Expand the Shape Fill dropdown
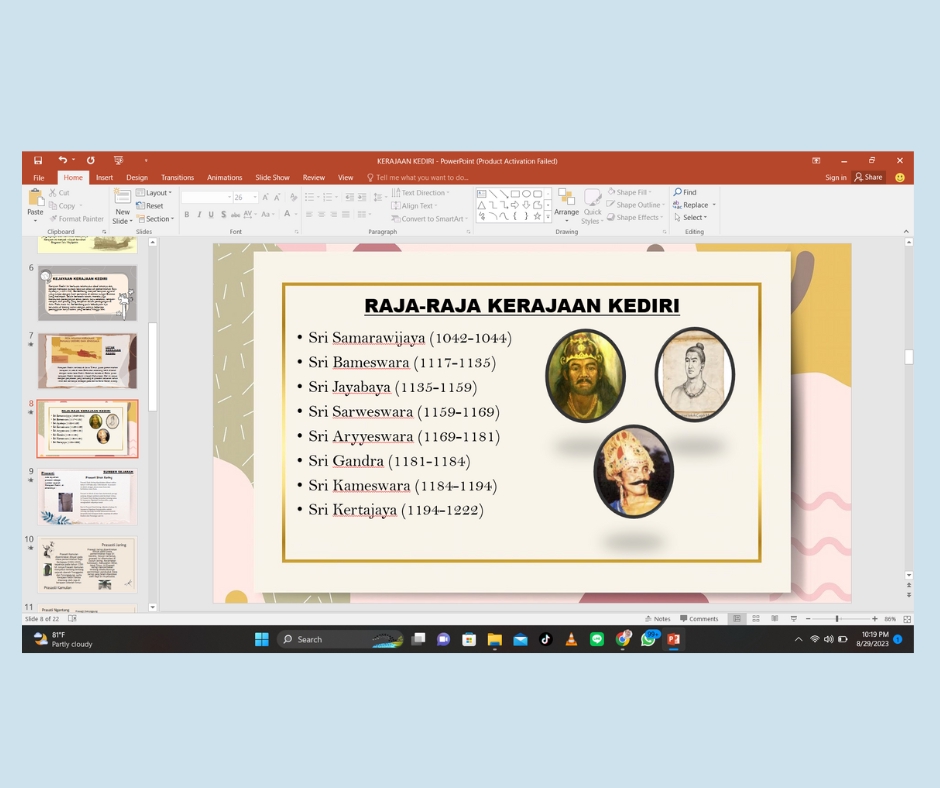The height and width of the screenshot is (788, 940). (x=651, y=191)
